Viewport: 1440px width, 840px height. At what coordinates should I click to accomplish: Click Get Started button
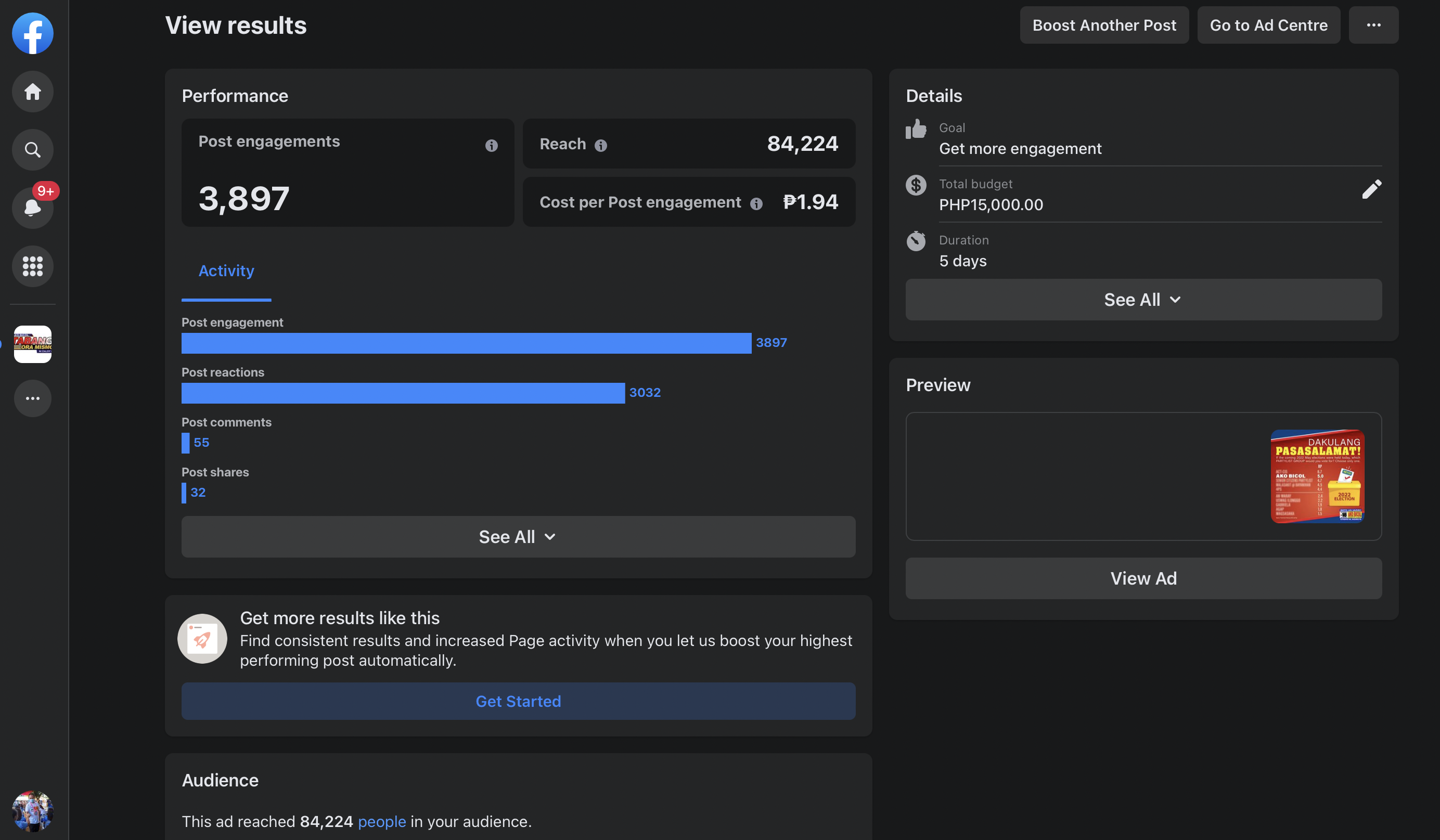coord(518,701)
